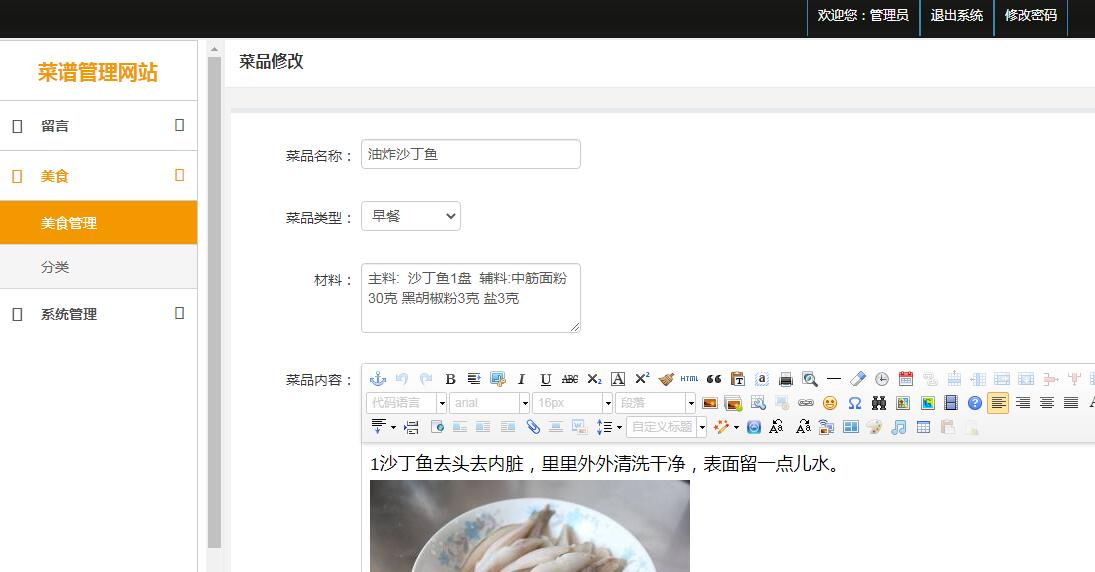
Task: Open the 段落 paragraph format dropdown
Action: [x=655, y=403]
